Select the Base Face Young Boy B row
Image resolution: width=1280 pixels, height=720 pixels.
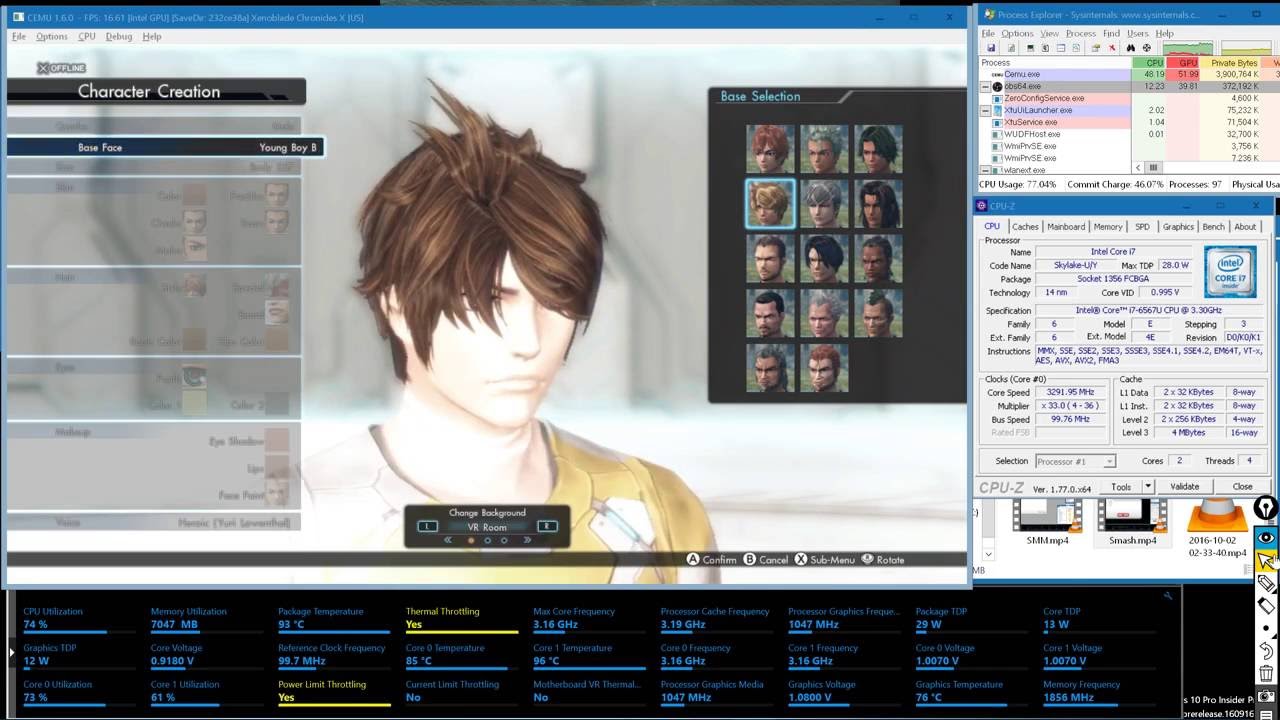(x=165, y=147)
